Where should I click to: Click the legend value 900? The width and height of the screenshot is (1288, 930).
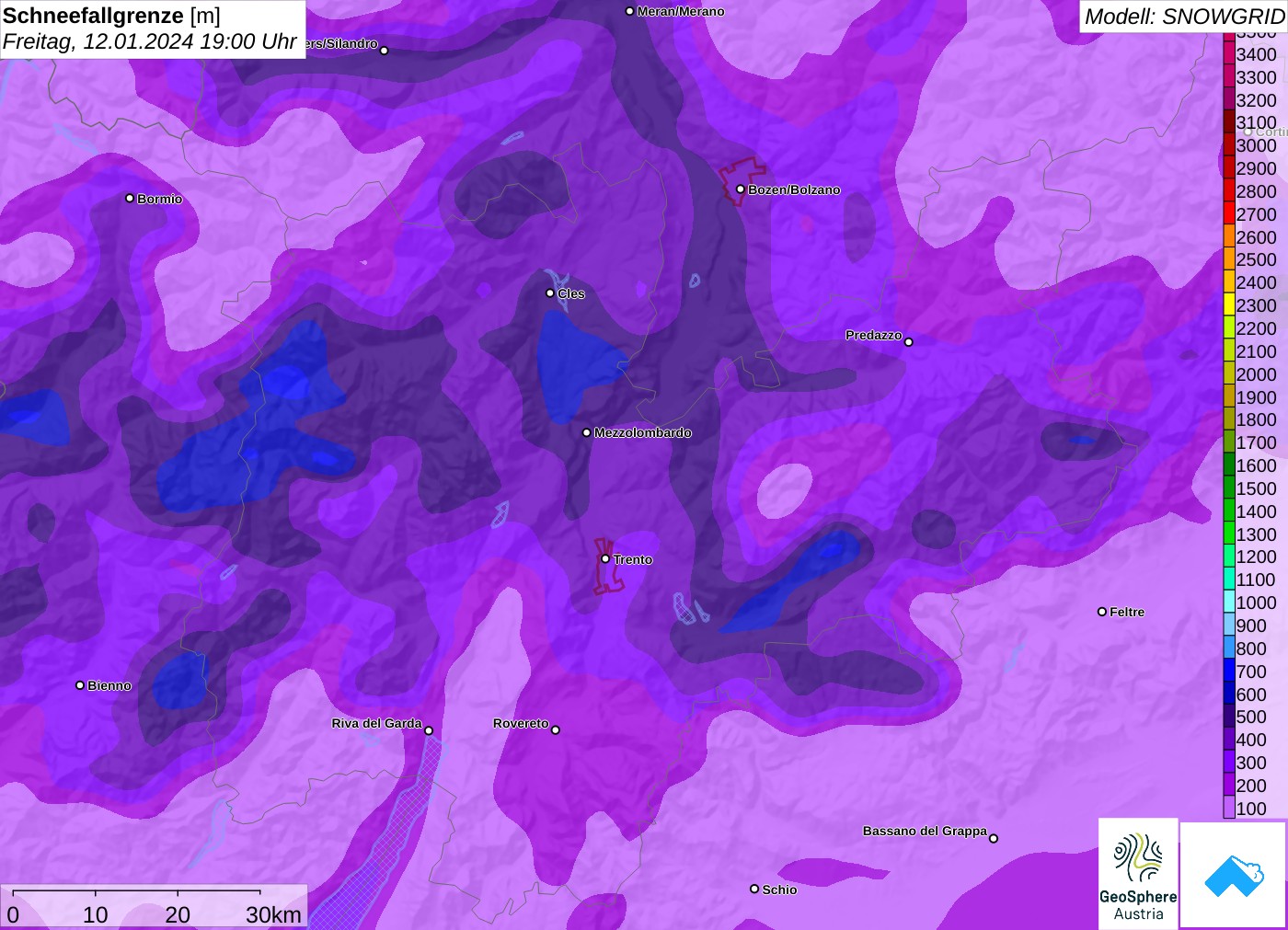[1251, 626]
